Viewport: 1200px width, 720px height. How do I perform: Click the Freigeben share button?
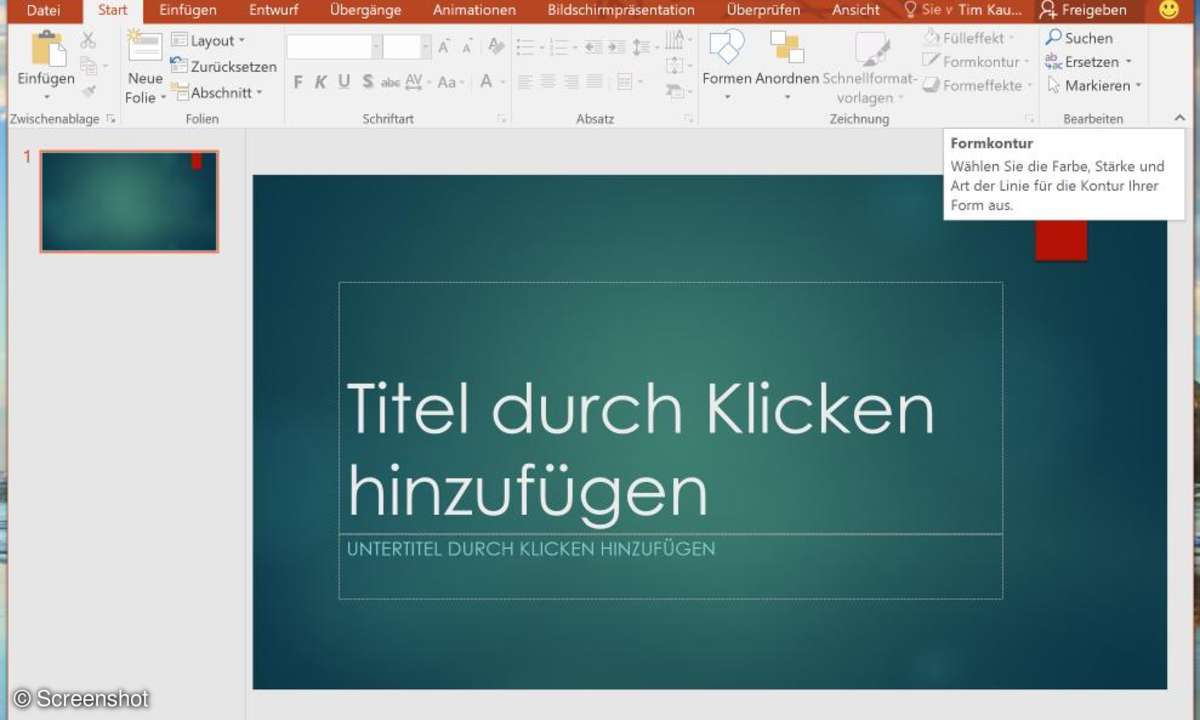pos(1083,10)
